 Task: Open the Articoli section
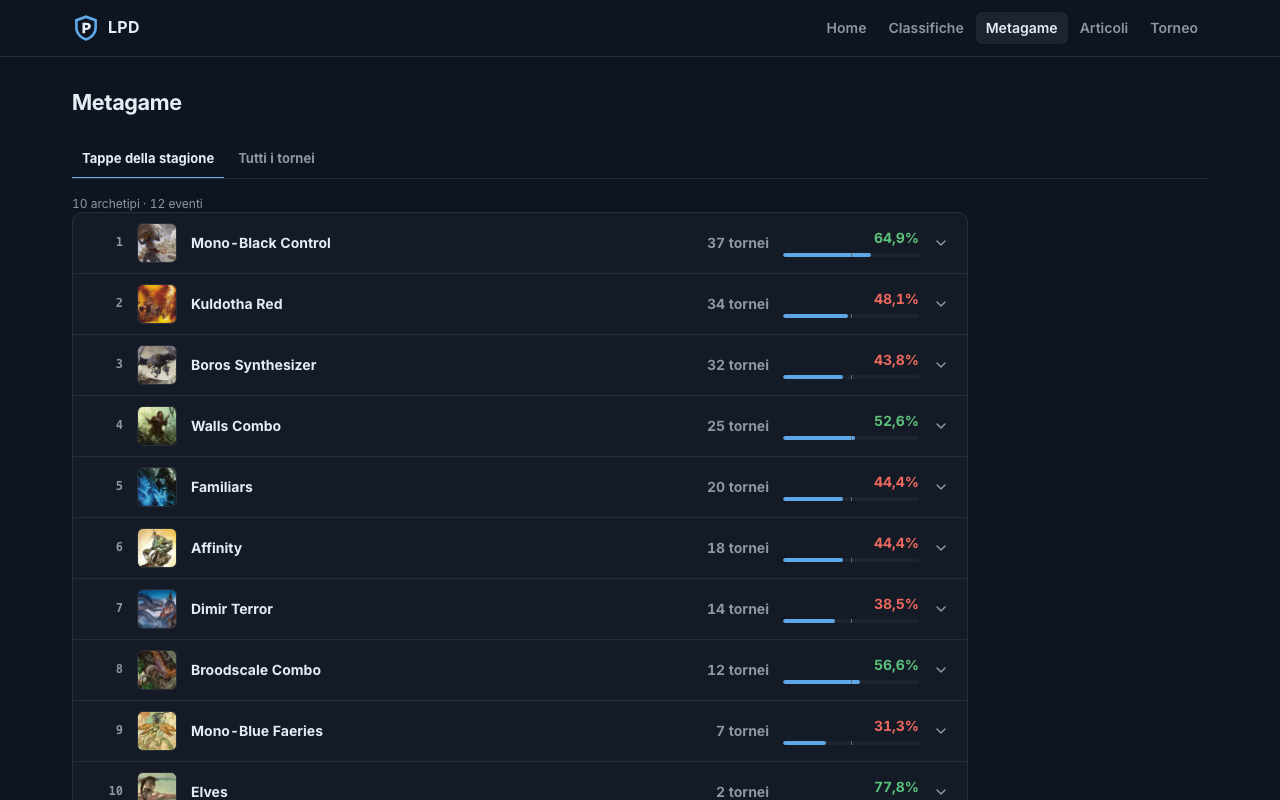1104,28
